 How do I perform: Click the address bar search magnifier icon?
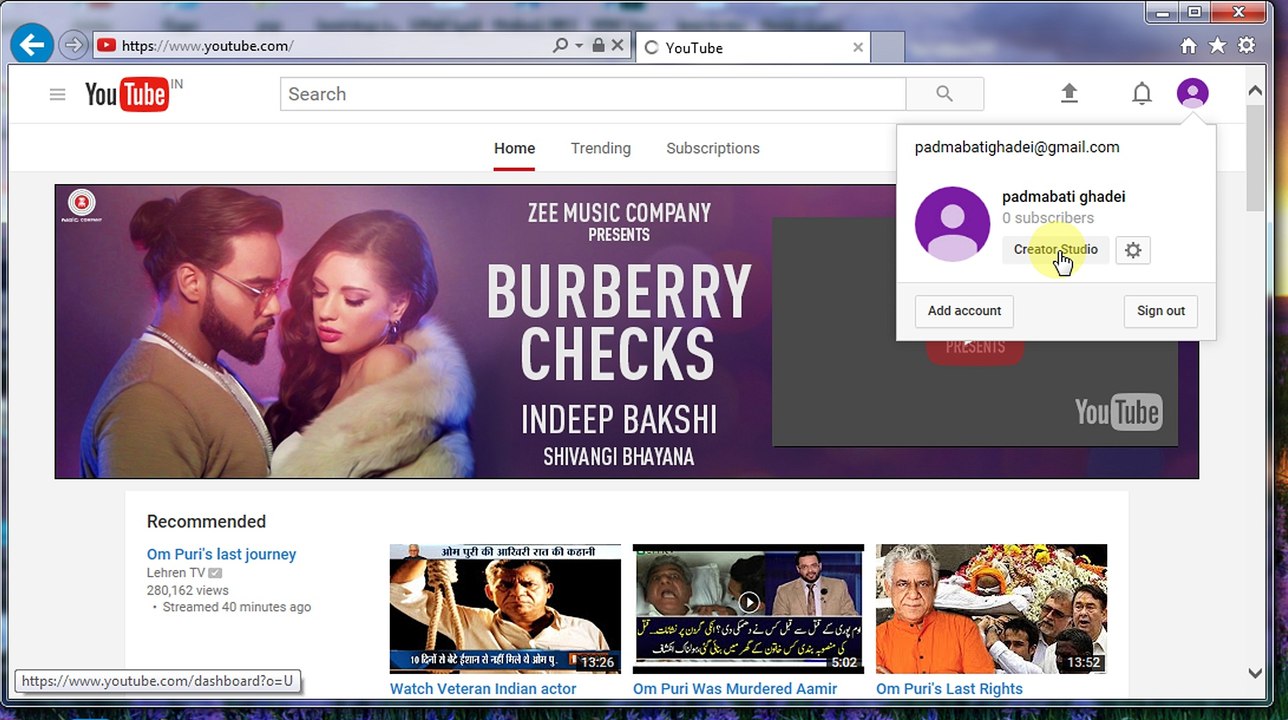pos(561,45)
